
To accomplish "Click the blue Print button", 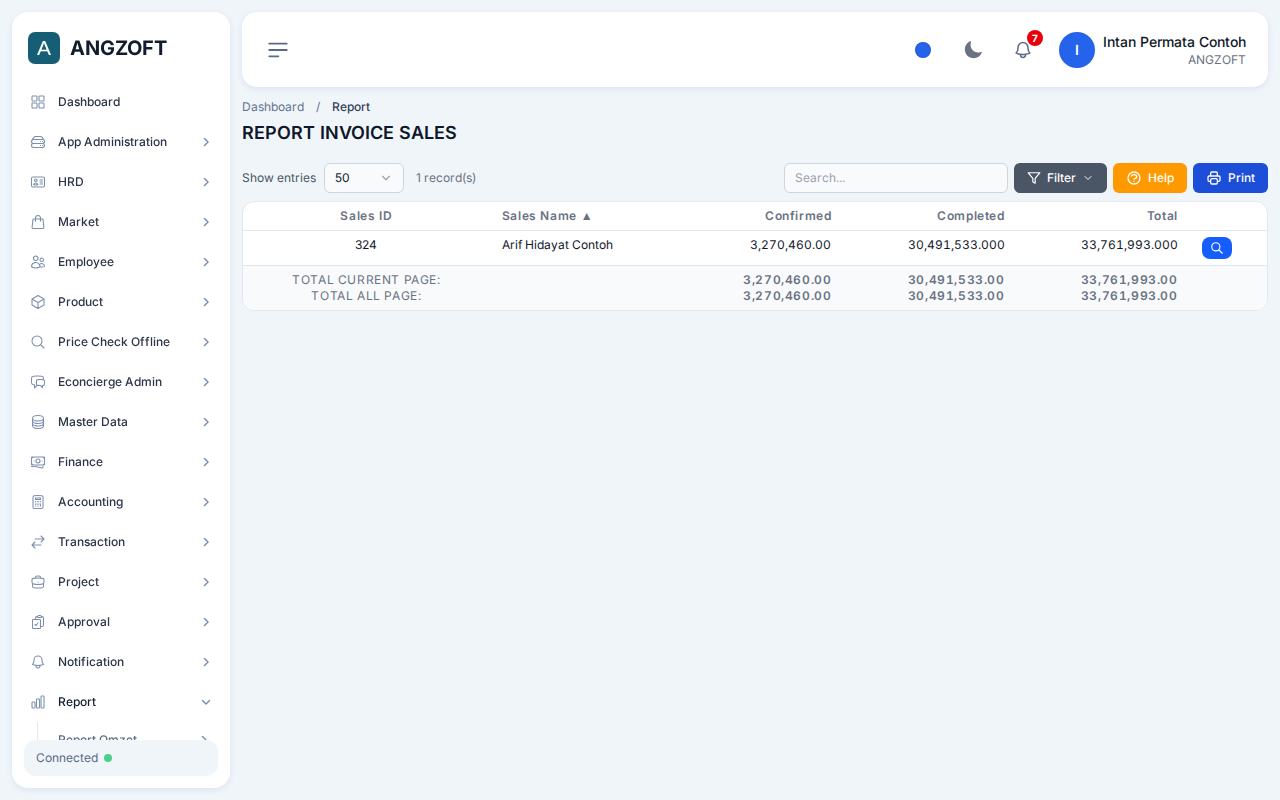I will click(x=1230, y=178).
